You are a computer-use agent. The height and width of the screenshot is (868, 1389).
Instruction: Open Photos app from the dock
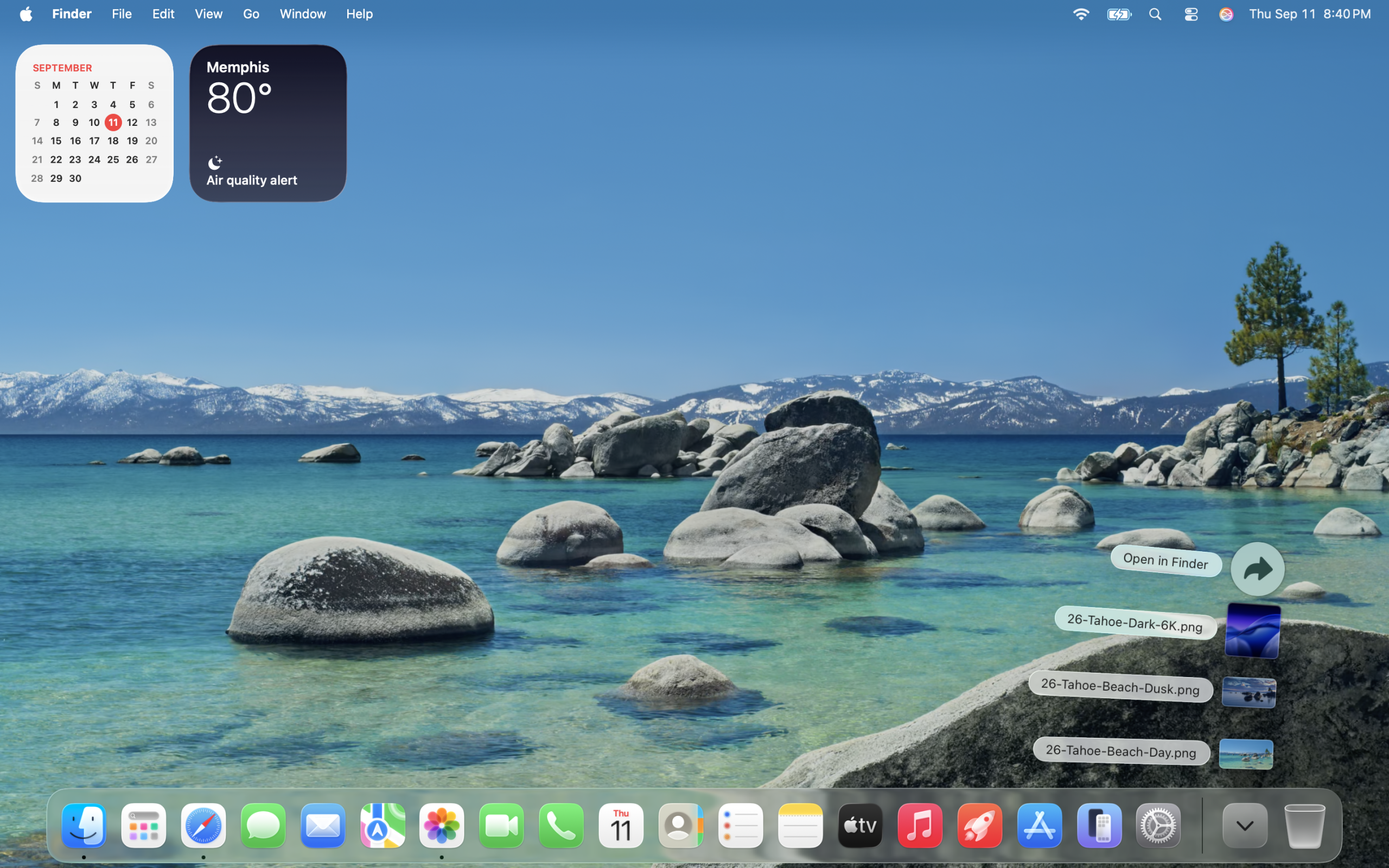click(441, 826)
